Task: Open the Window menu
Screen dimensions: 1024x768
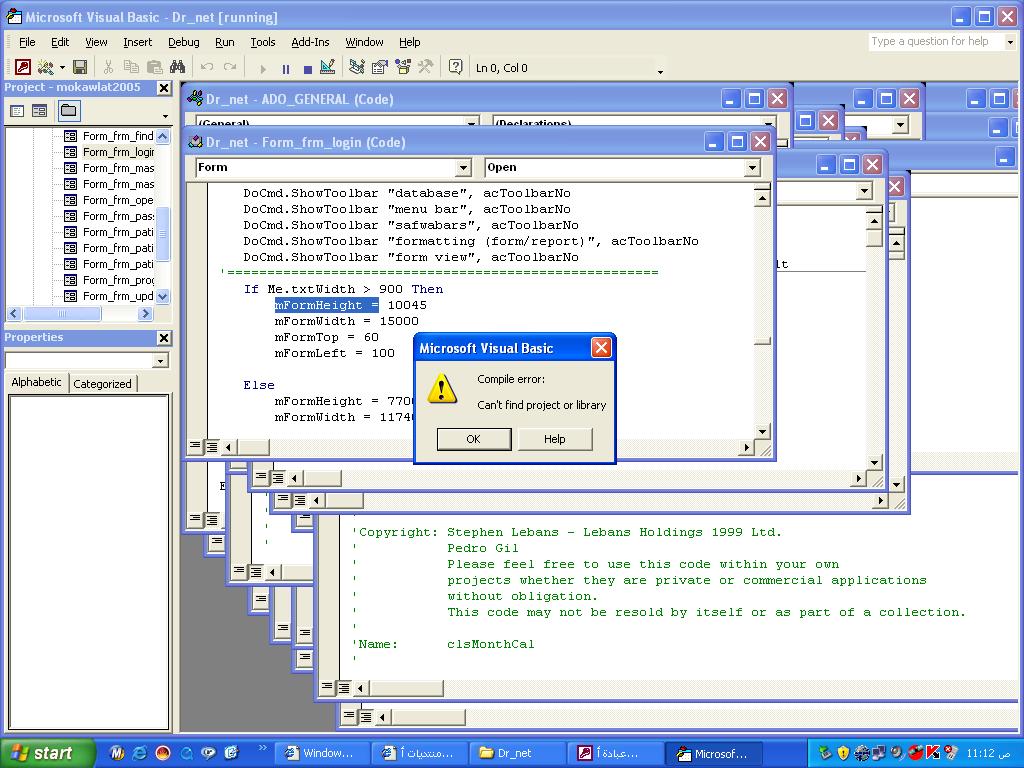Action: point(364,42)
